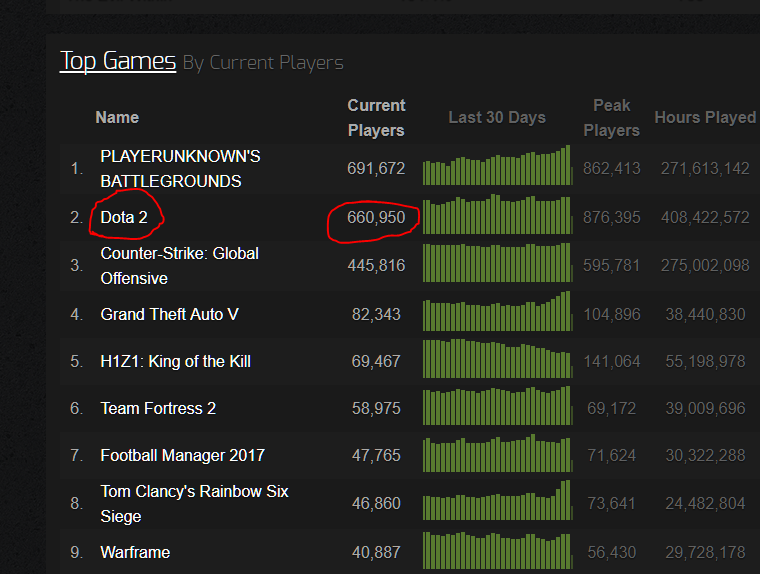Click the hours played value 30,322,288
This screenshot has height=574, width=760.
(705, 455)
